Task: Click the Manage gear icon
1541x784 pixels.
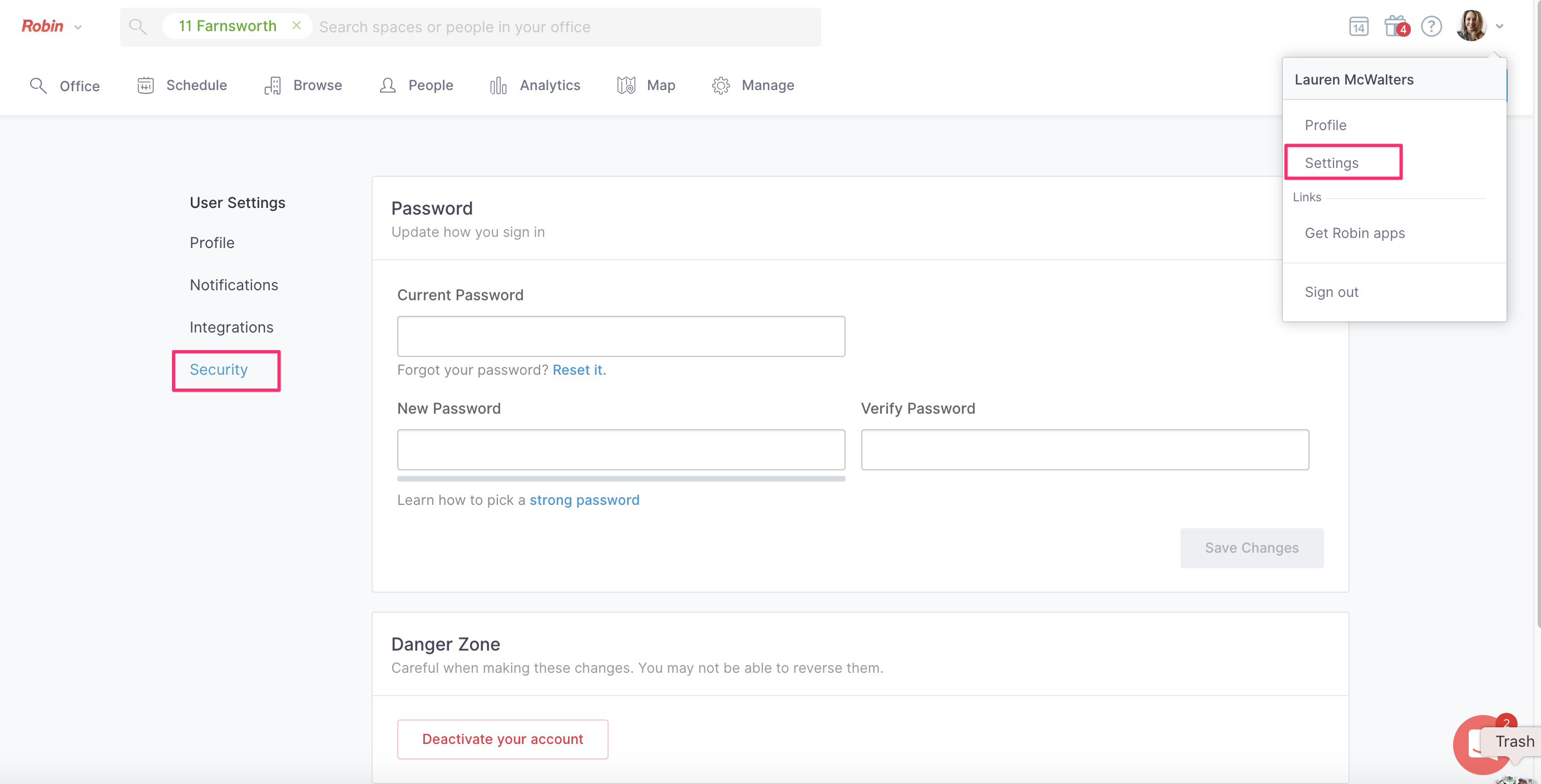Action: (720, 86)
